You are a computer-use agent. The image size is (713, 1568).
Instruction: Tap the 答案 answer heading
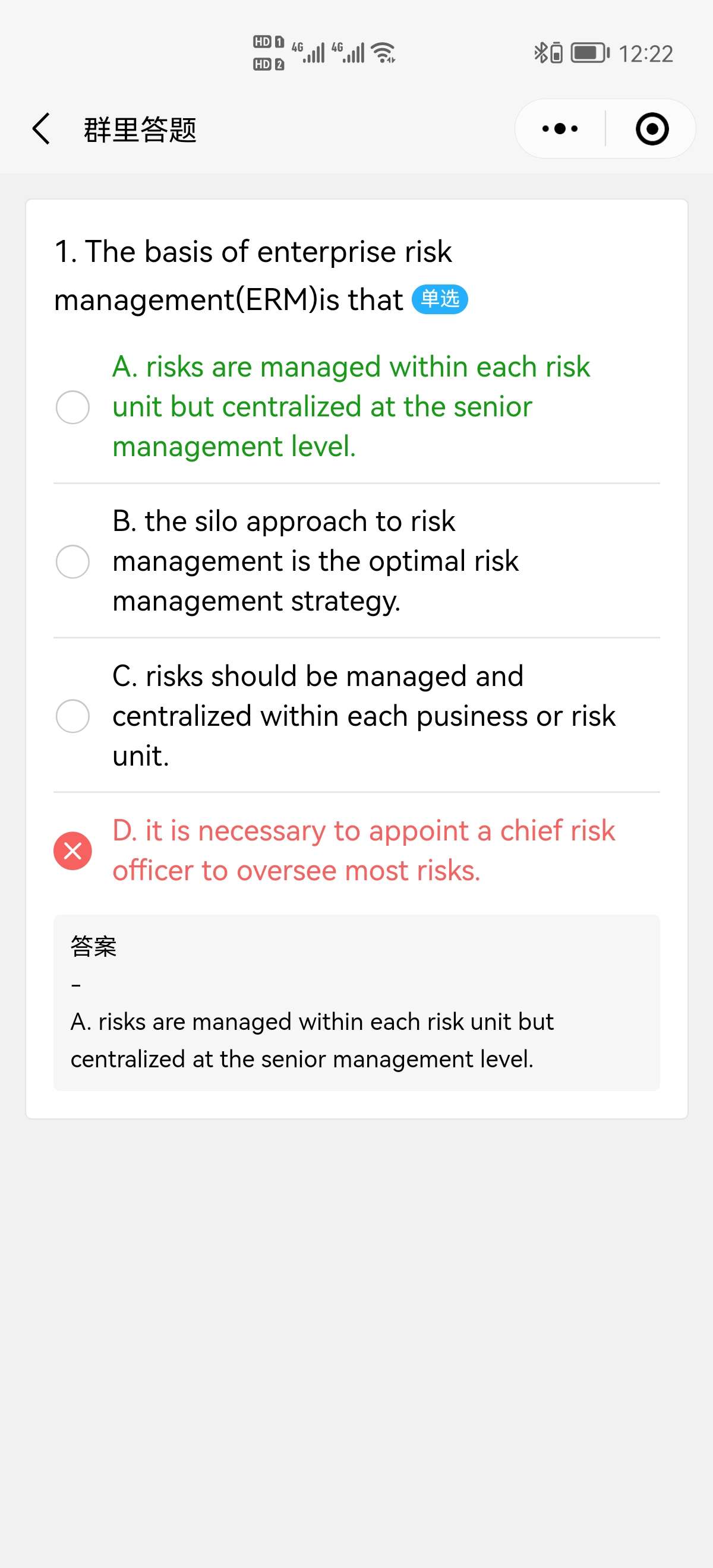(93, 946)
